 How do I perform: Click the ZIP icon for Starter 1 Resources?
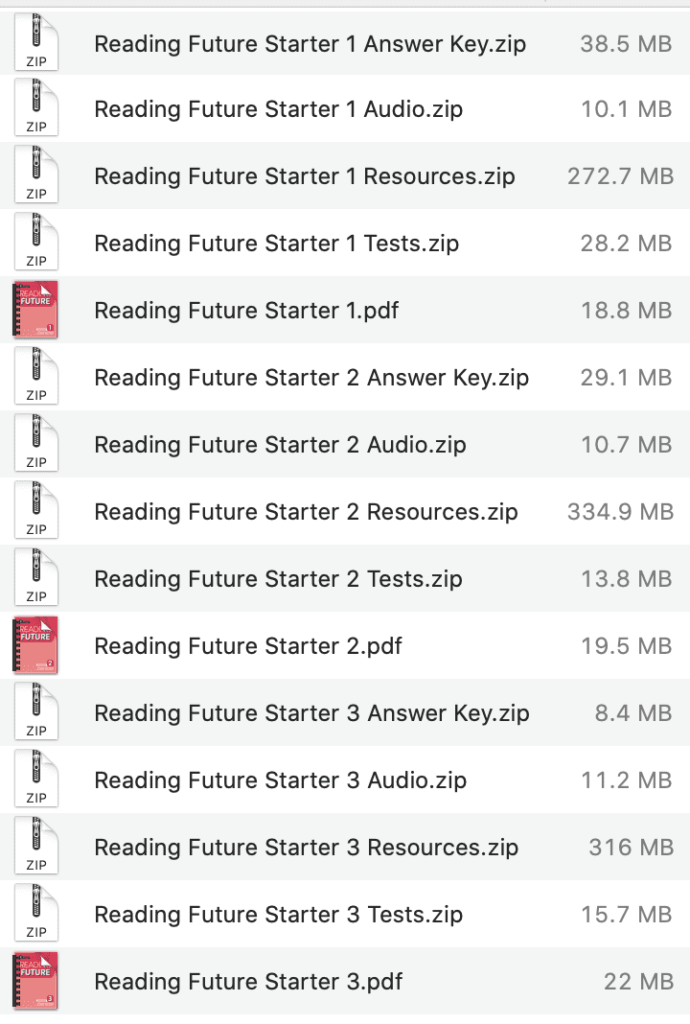coord(35,176)
